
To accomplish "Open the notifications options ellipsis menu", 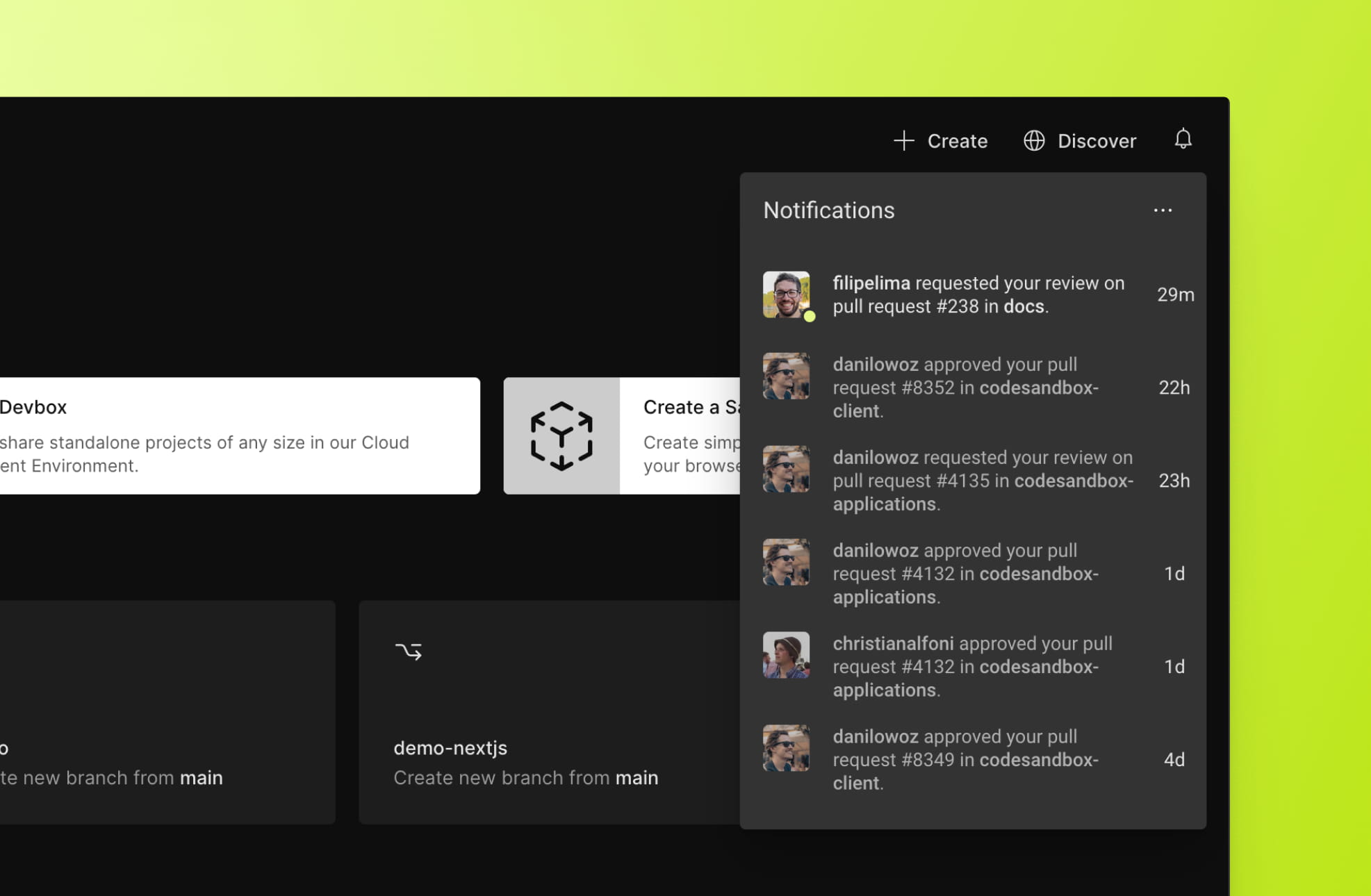I will [1163, 210].
